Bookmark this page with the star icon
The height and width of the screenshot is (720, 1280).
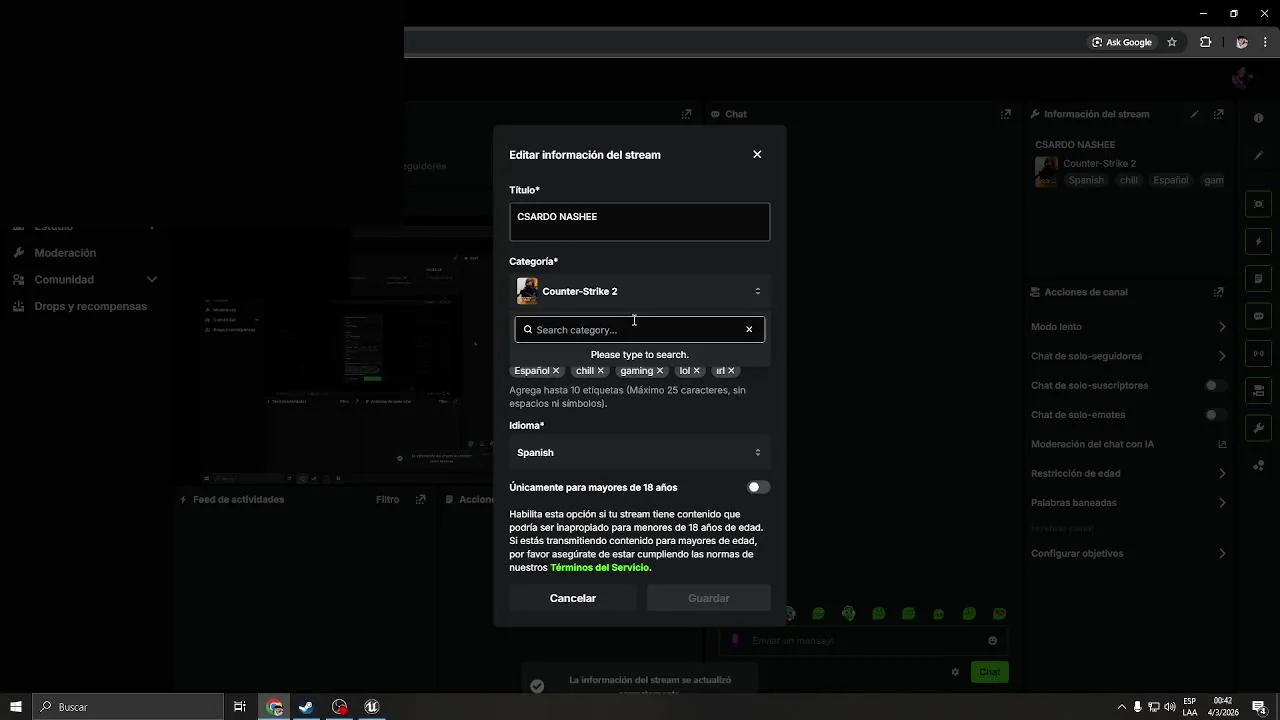(1172, 42)
